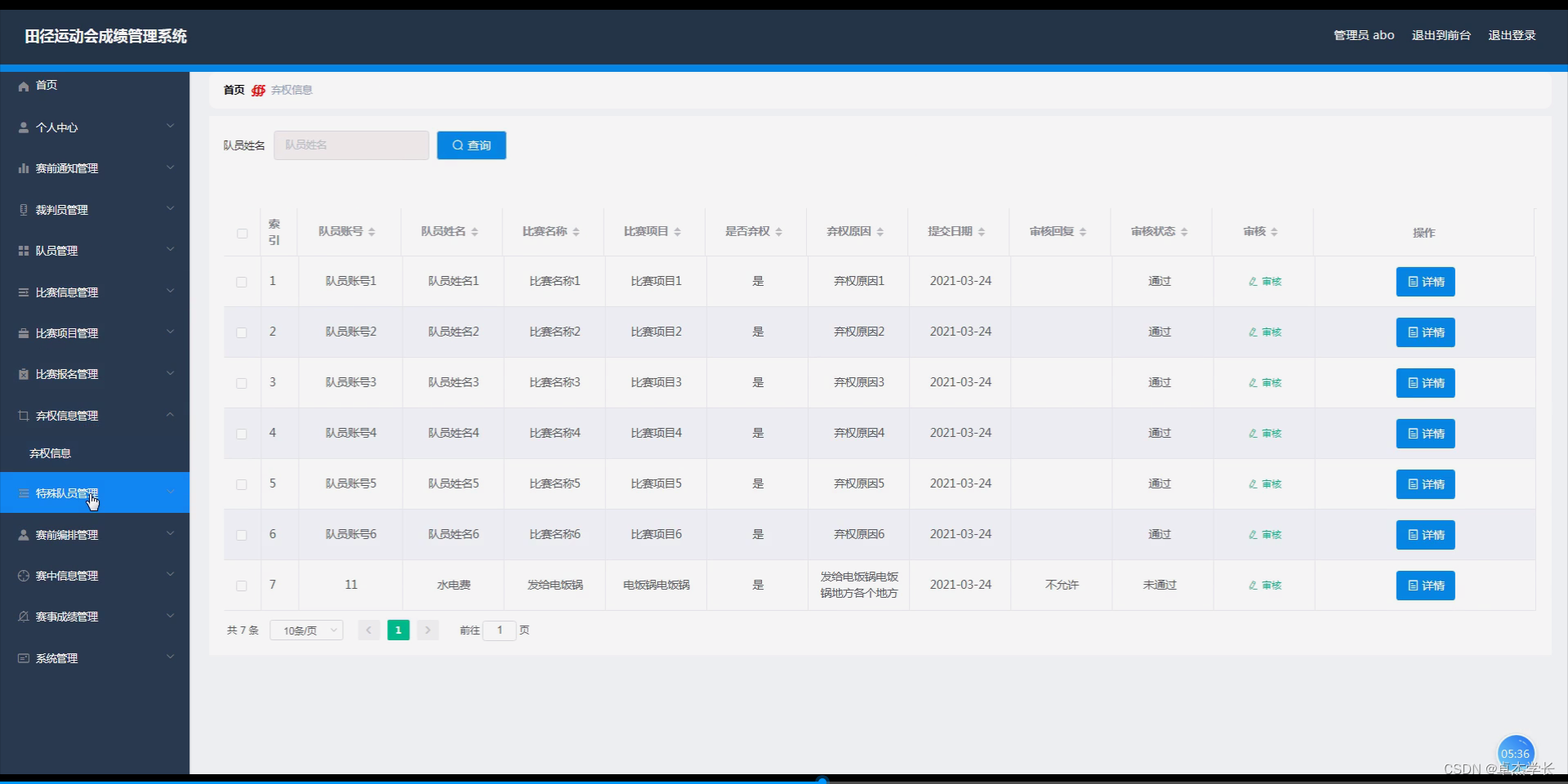Sort by 弃权原因 column arrows
Screen dimensions: 1568x784
[x=880, y=232]
